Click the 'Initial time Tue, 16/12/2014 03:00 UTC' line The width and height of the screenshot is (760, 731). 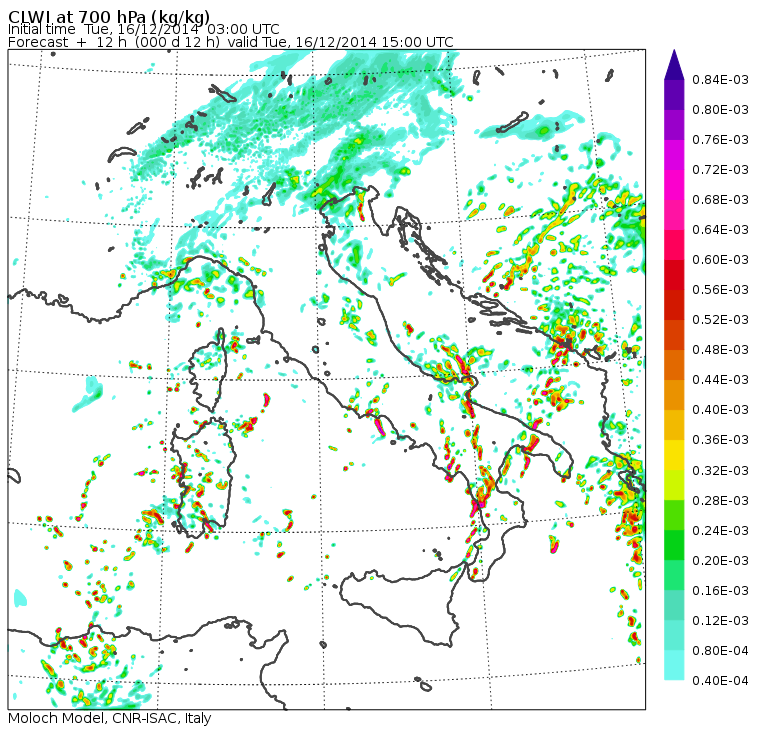(x=143, y=29)
